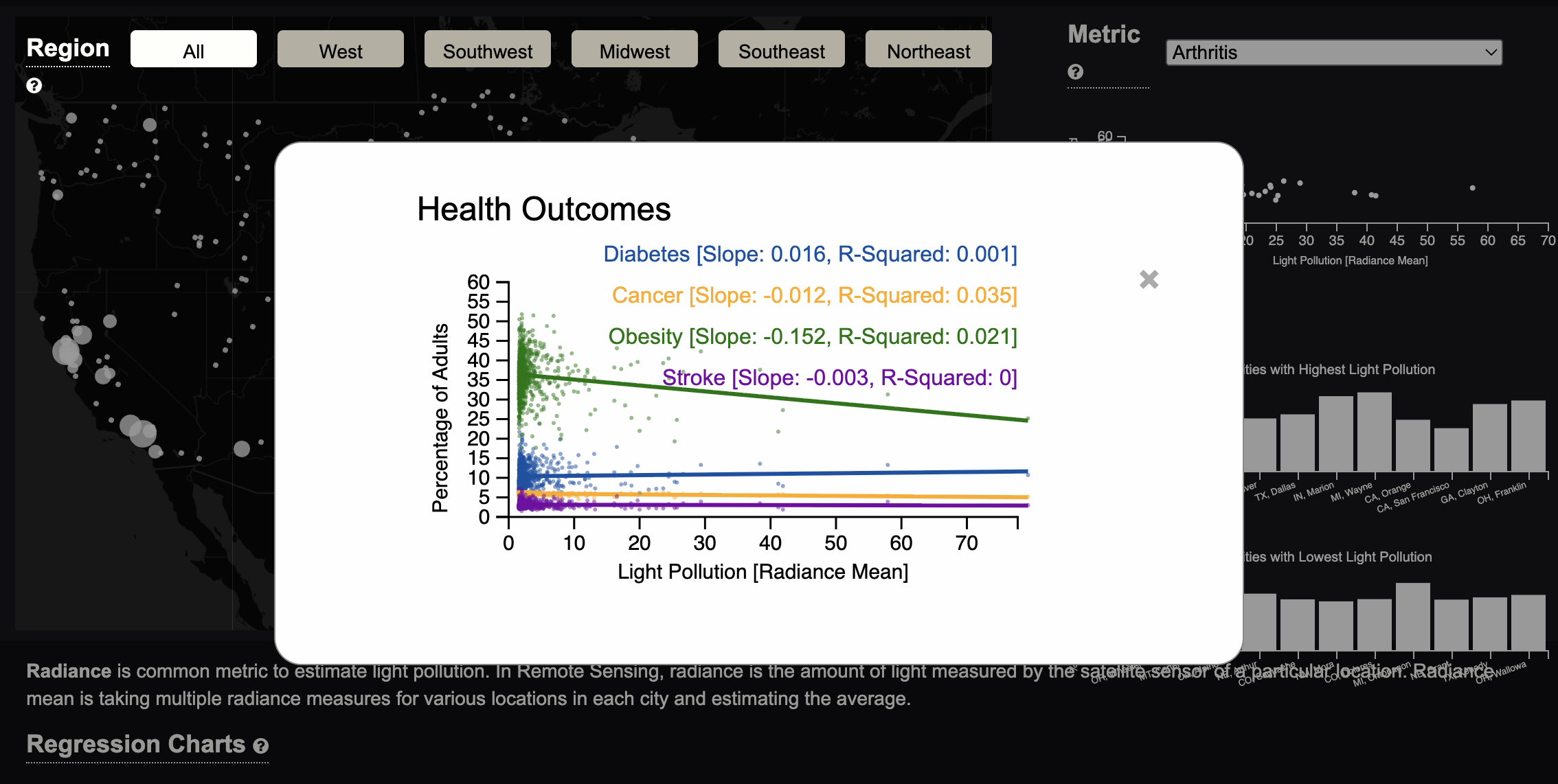Switch to the Midwest region
This screenshot has width=1558, height=784.
coord(634,49)
